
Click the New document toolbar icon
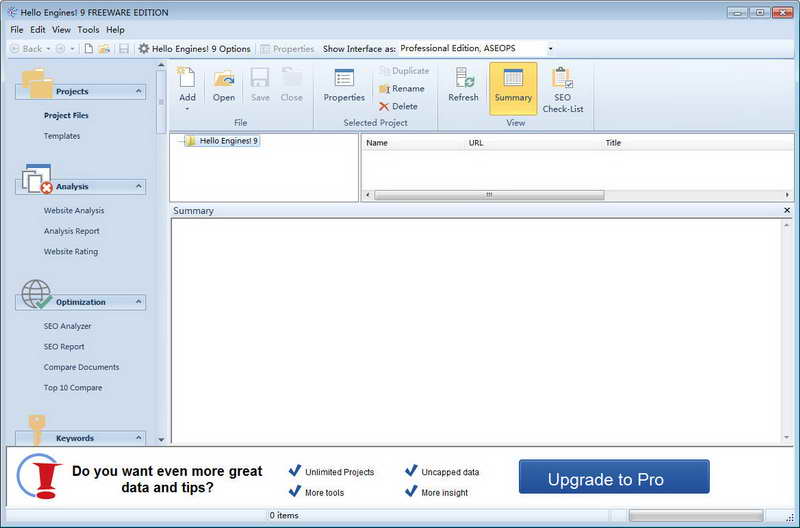tap(89, 49)
